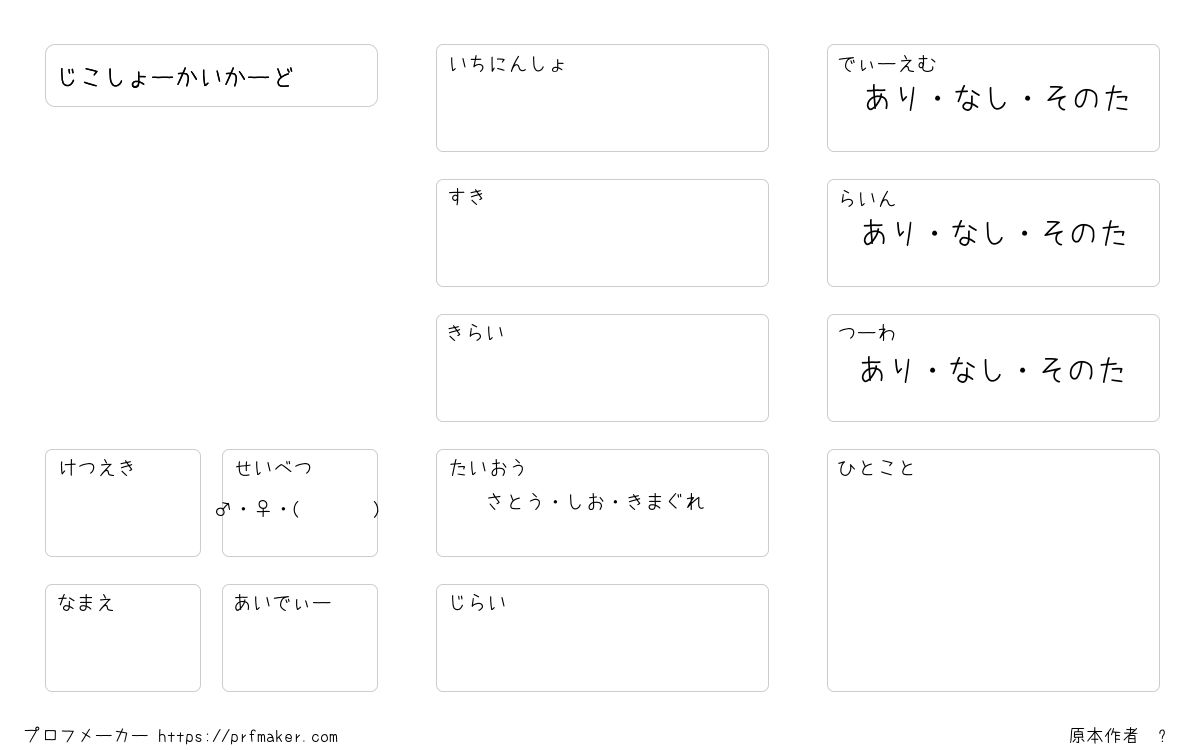
Task: Open the https://prfmaker.com link
Action: coord(248,737)
